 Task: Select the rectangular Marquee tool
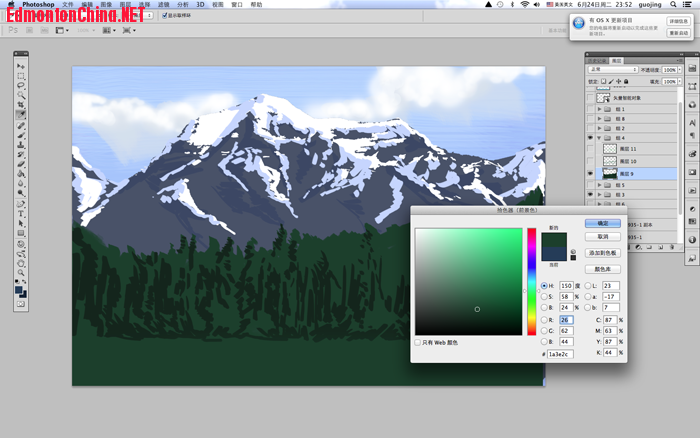tap(21, 76)
